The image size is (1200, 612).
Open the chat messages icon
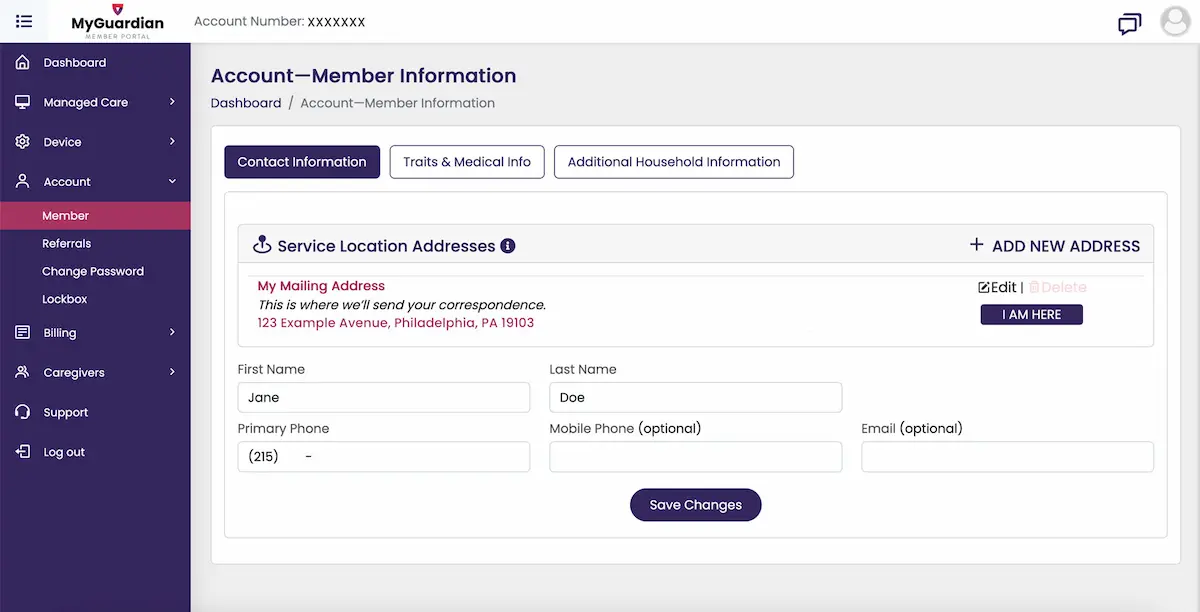(1129, 23)
